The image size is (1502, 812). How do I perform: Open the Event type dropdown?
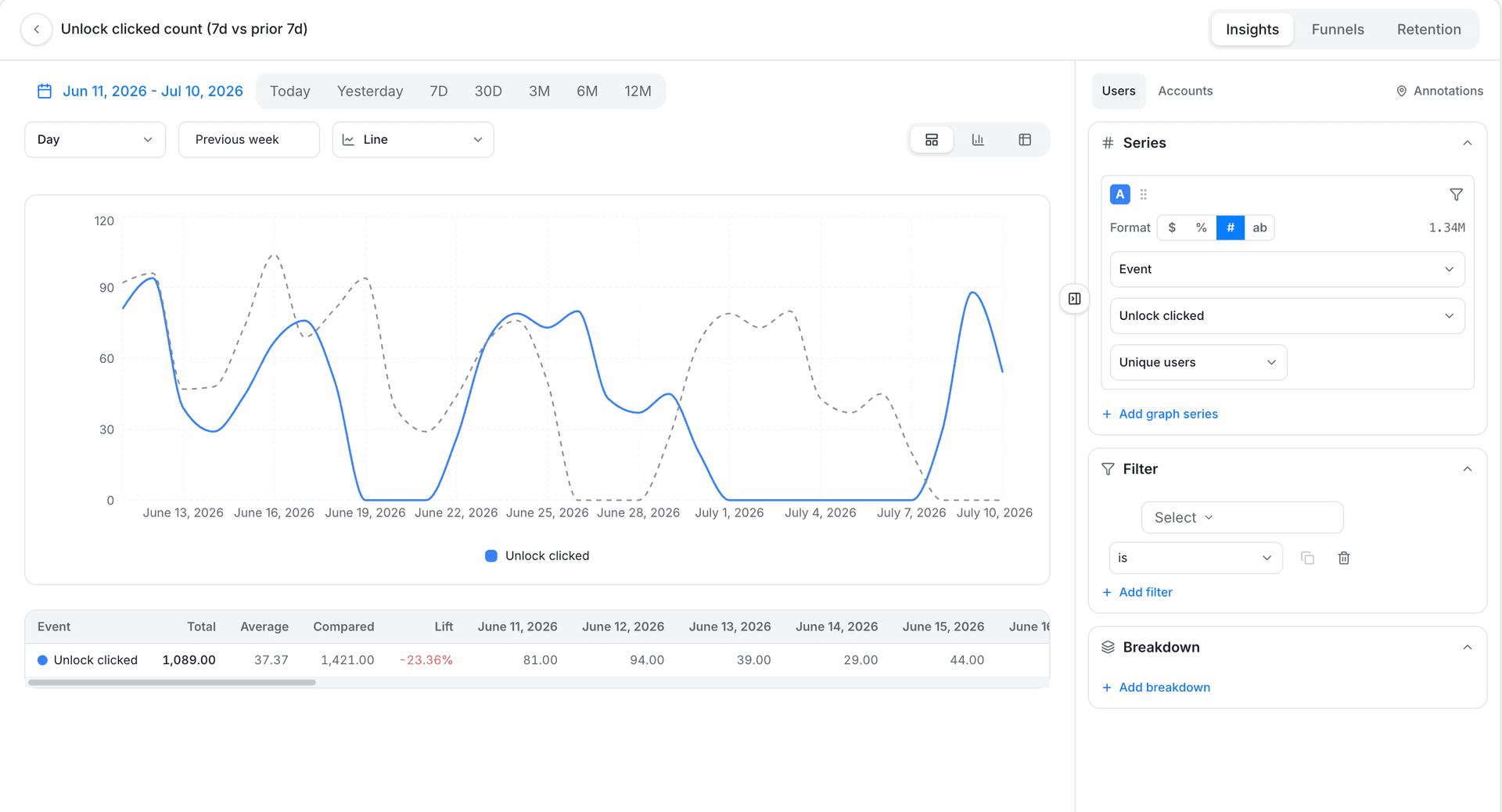1287,270
